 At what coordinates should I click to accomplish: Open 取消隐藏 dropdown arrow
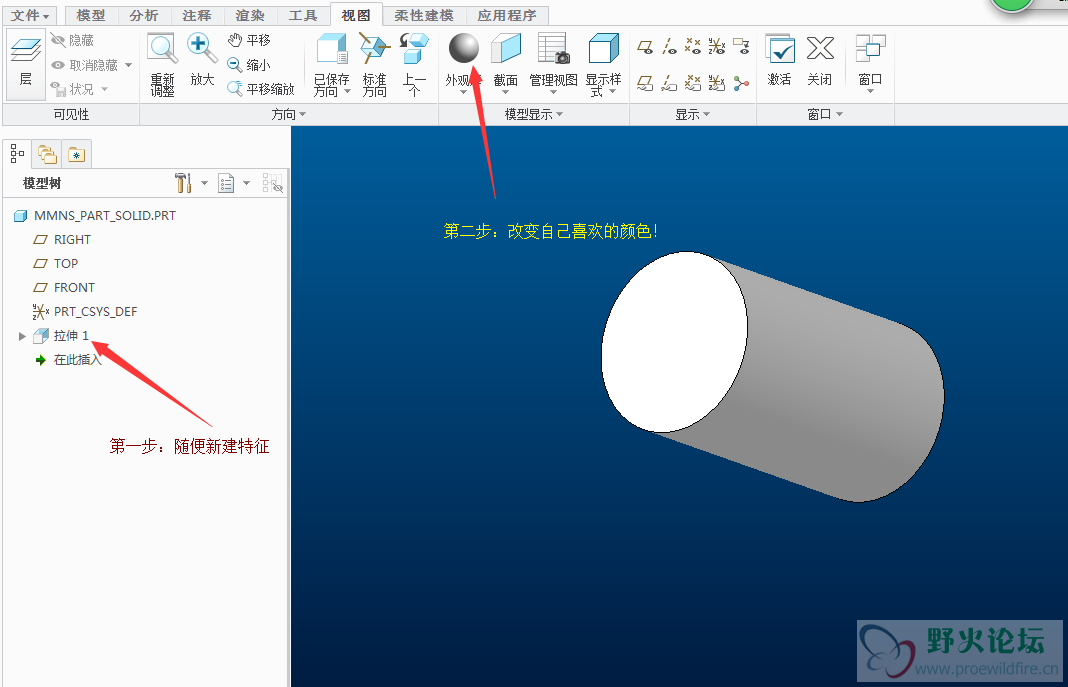pos(128,65)
